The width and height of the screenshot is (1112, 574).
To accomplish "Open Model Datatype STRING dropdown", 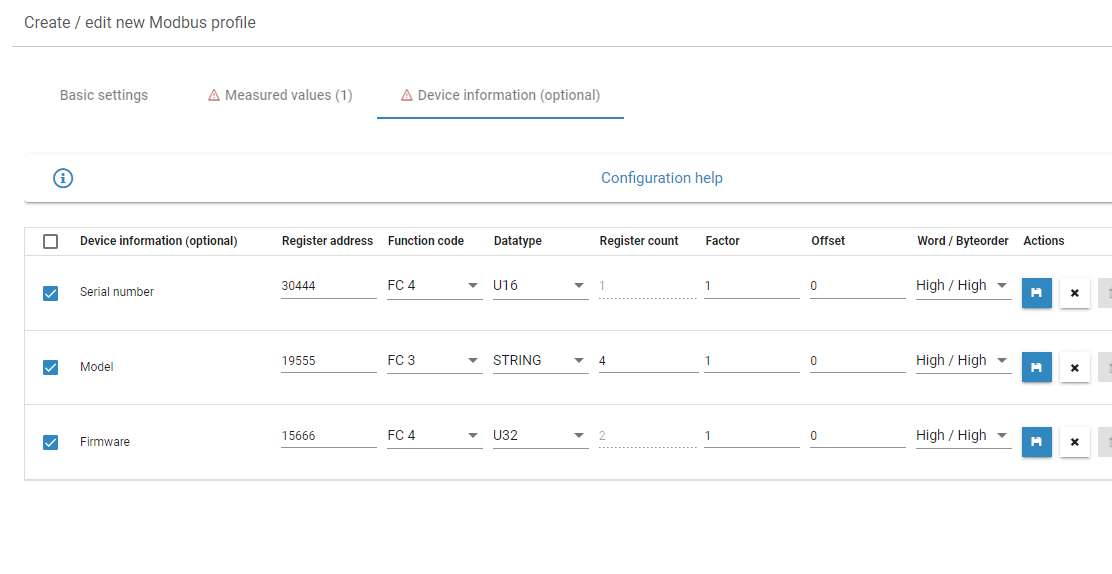I will pyautogui.click(x=540, y=360).
